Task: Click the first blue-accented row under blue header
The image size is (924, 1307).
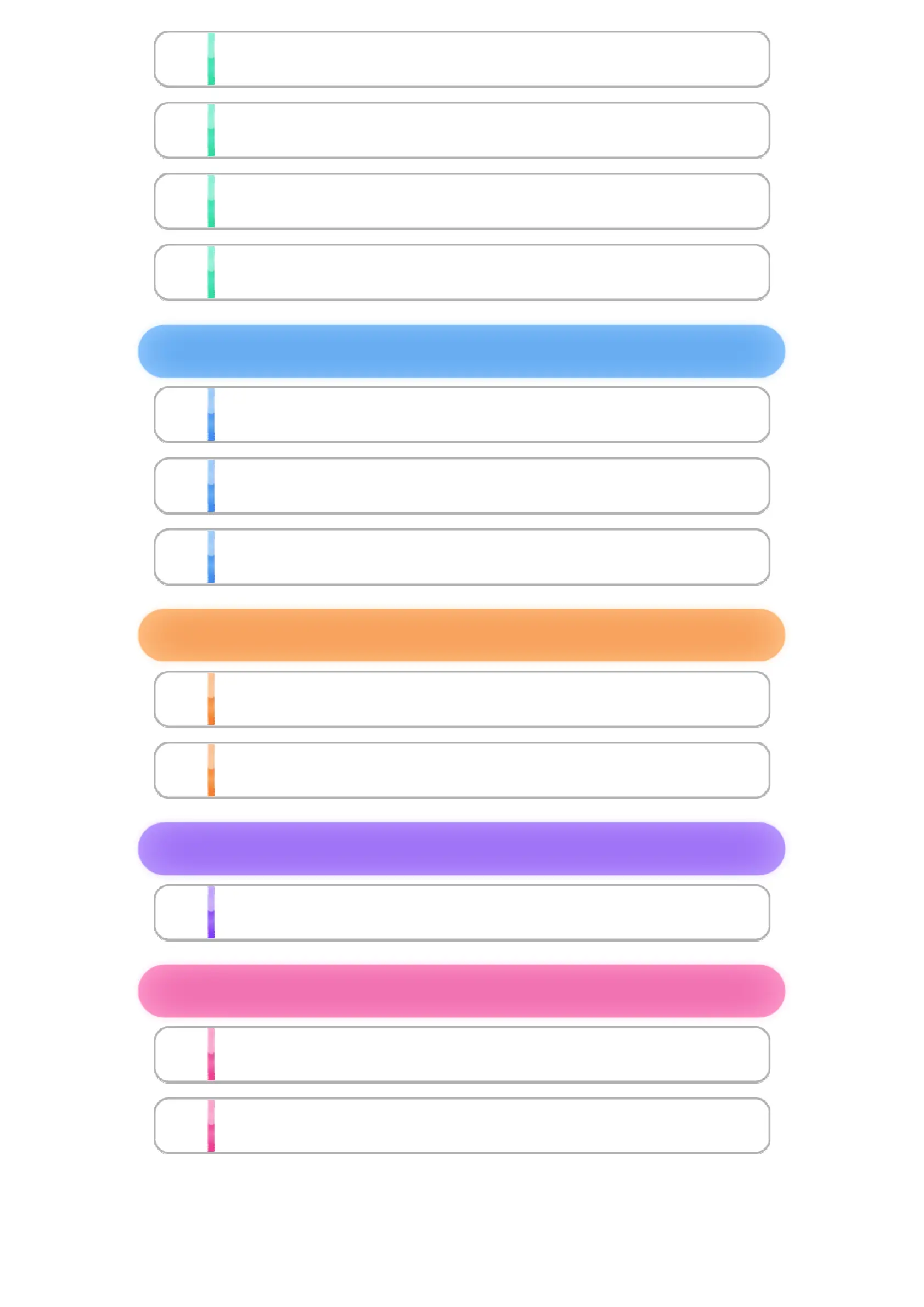Action: tap(461, 415)
